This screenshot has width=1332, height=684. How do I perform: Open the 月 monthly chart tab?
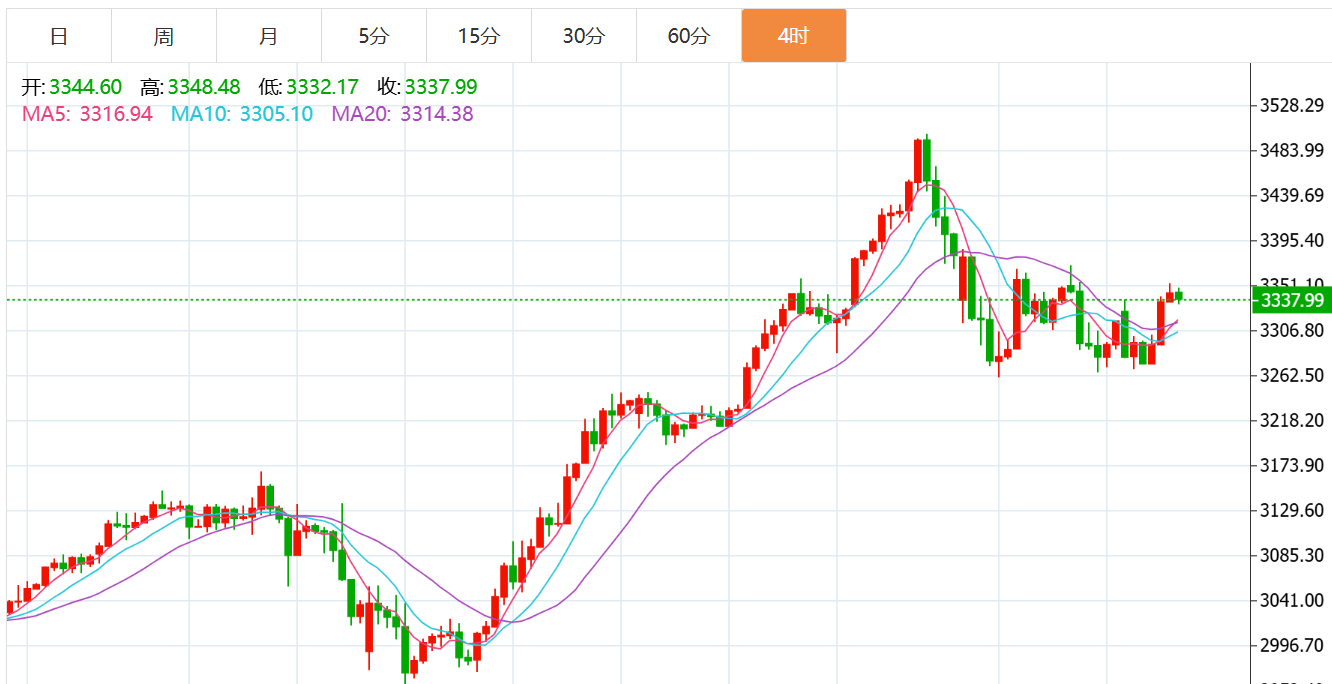(269, 36)
